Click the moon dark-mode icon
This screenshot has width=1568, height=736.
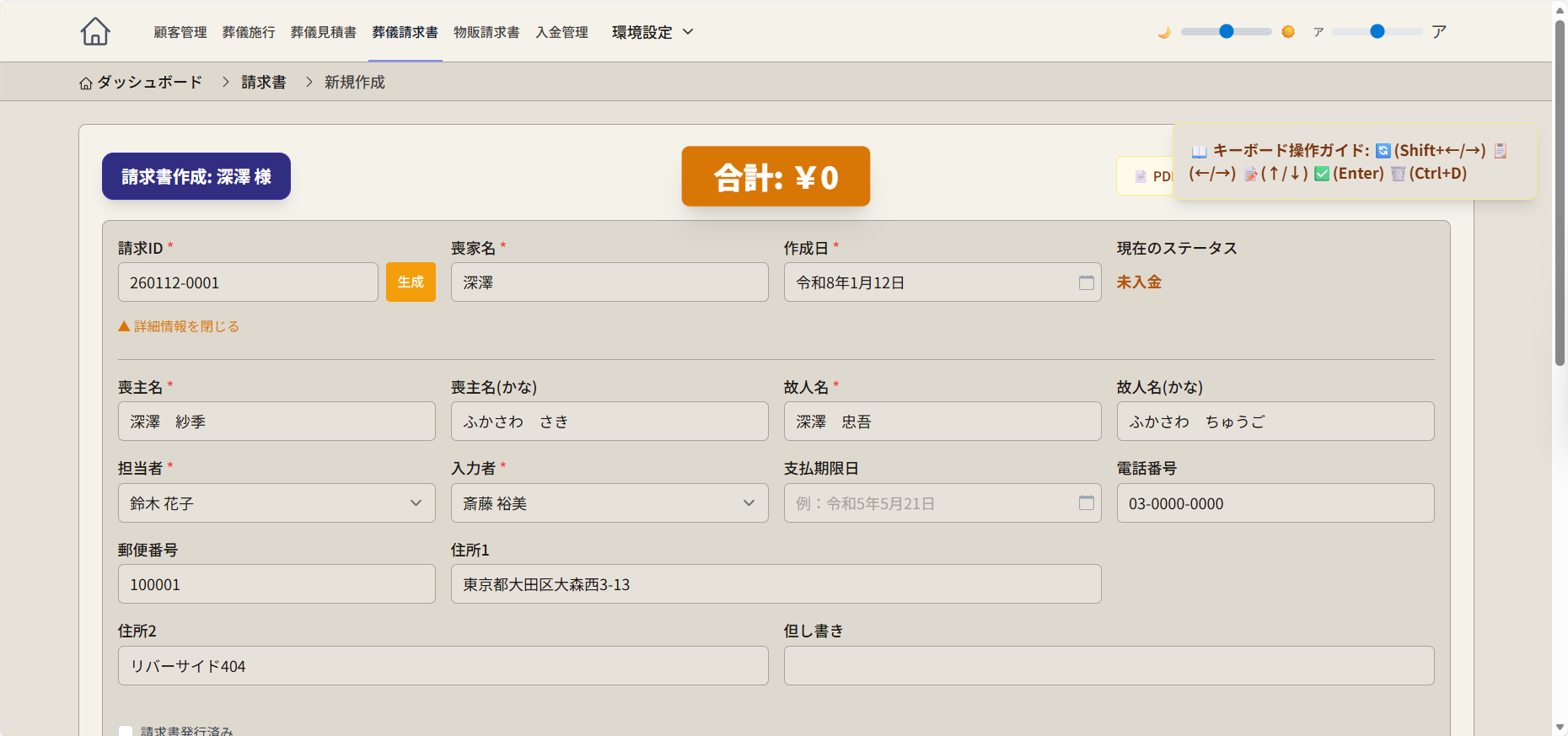pyautogui.click(x=1164, y=32)
